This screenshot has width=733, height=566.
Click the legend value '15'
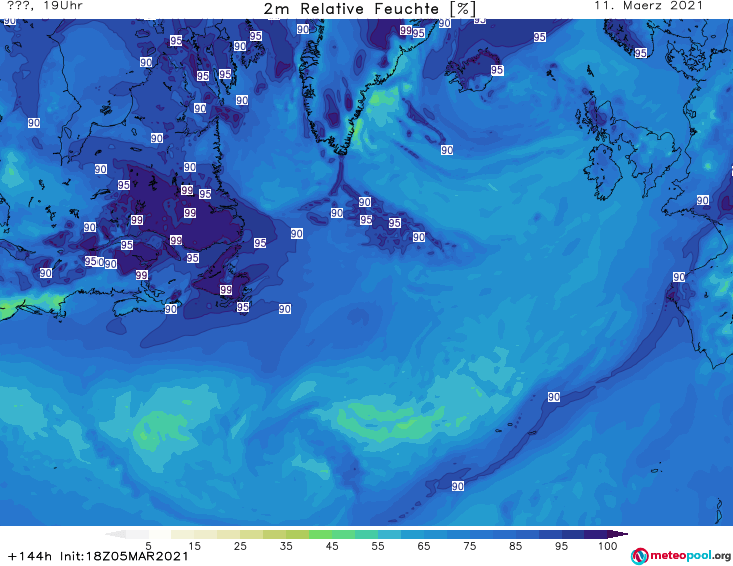coord(194,546)
